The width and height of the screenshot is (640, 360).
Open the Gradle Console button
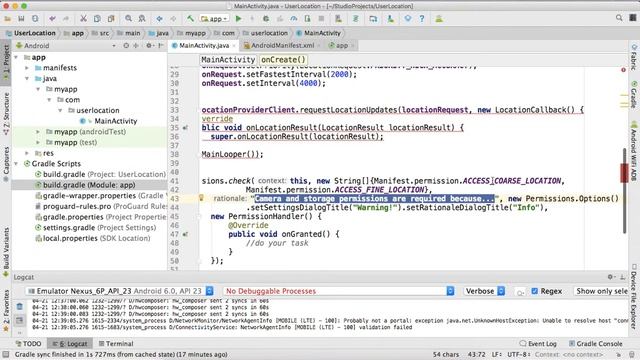click(x=596, y=344)
